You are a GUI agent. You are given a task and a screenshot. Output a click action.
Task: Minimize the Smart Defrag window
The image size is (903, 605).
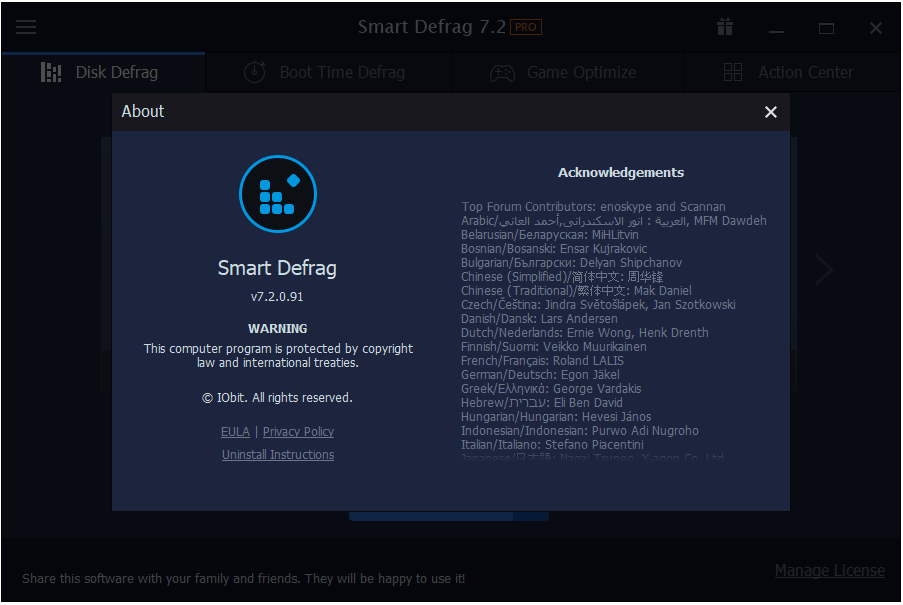point(776,28)
